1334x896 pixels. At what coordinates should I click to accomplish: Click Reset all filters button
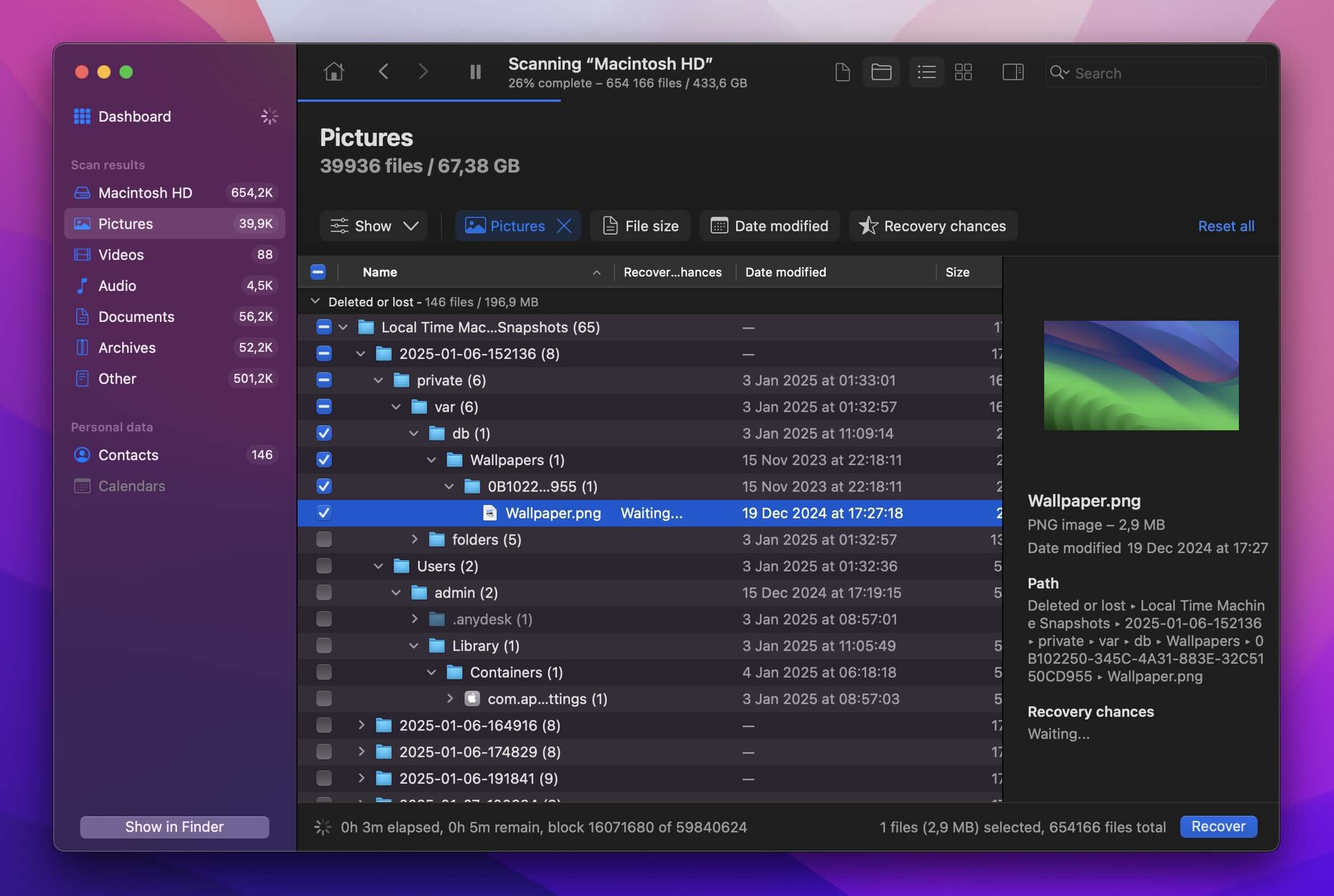(x=1225, y=225)
